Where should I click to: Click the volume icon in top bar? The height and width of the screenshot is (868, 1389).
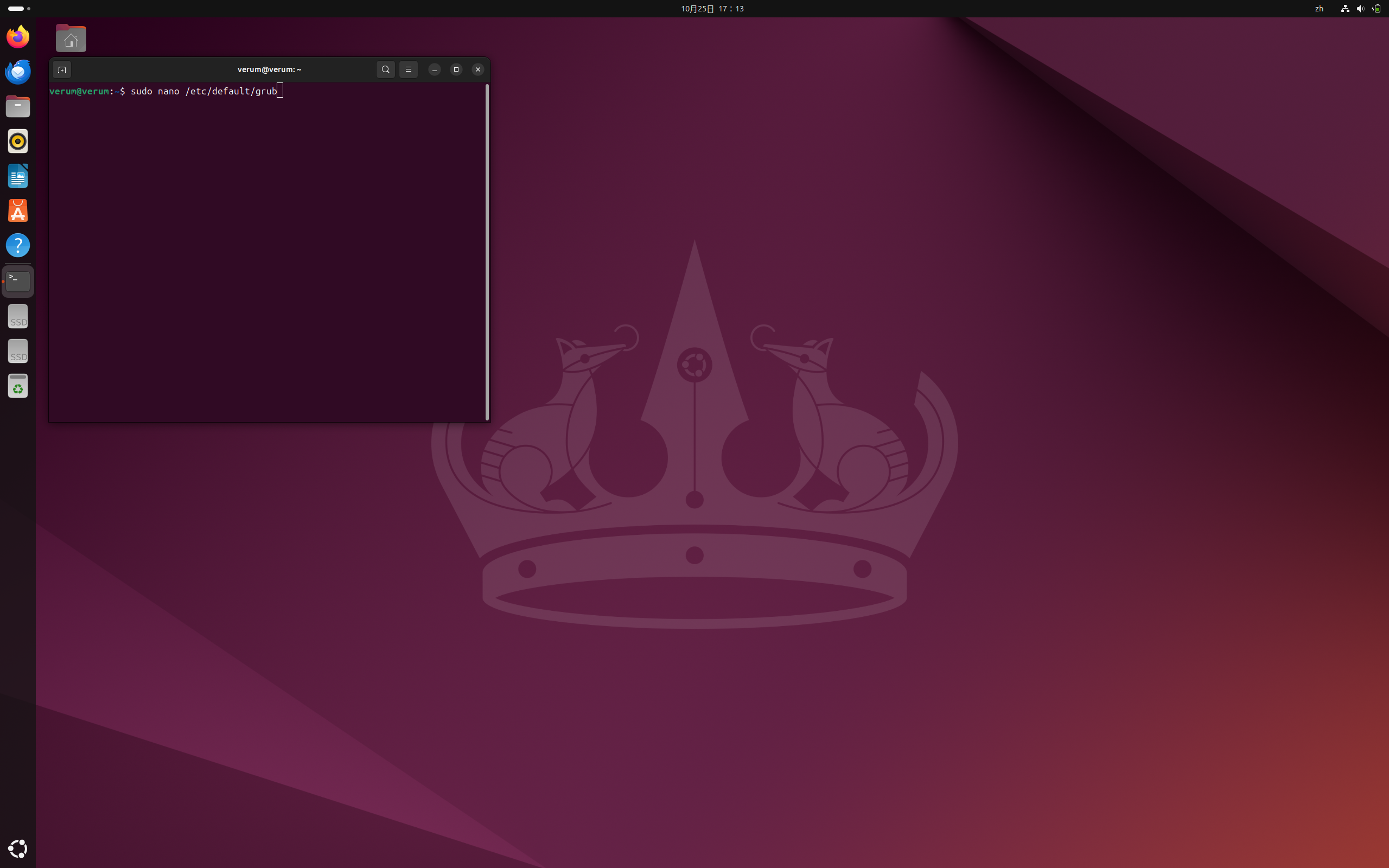[1360, 9]
